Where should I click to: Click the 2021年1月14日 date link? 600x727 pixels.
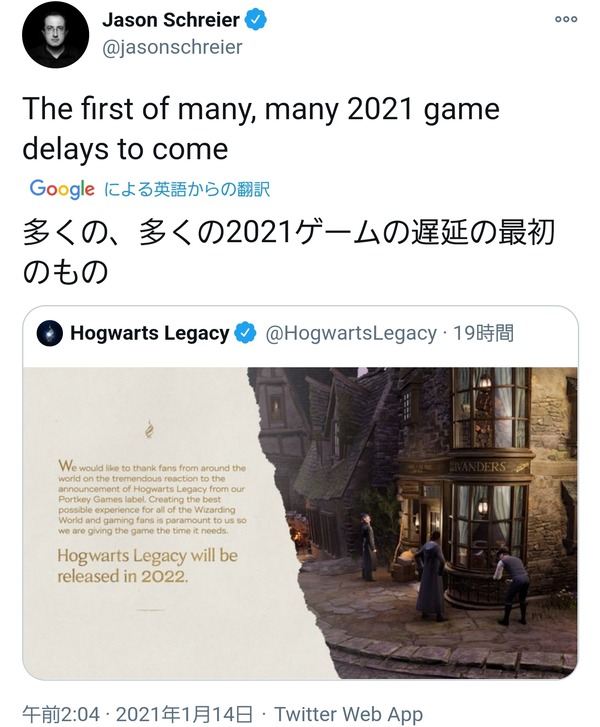[x=185, y=714]
